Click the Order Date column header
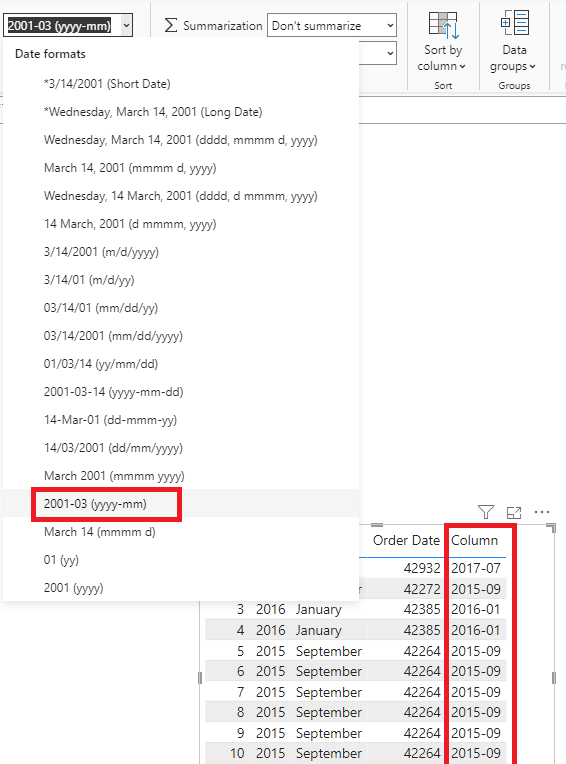This screenshot has width=566, height=764. point(406,540)
